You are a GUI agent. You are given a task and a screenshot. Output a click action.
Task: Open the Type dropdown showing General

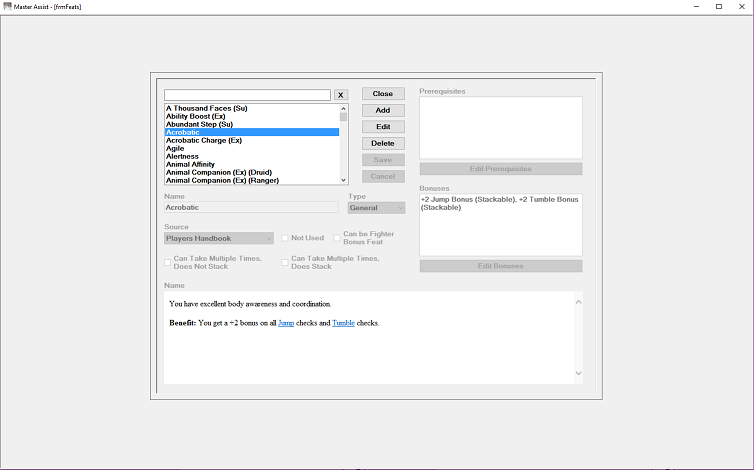pyautogui.click(x=377, y=208)
